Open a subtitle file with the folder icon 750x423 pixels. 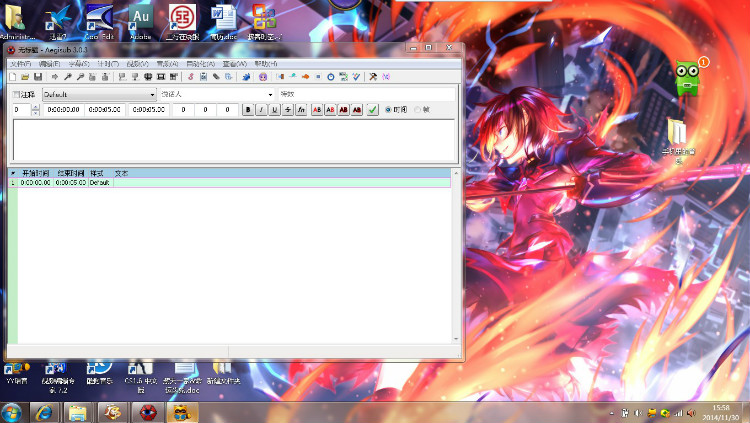point(25,77)
